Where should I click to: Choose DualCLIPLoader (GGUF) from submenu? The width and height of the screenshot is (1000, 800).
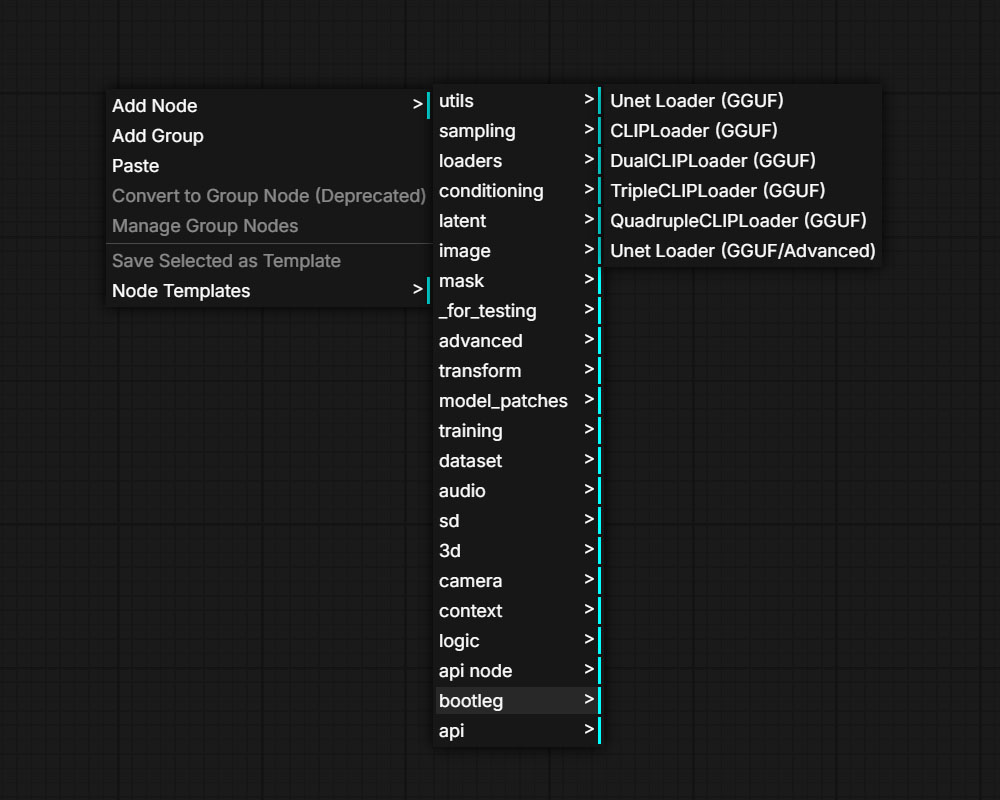(713, 161)
